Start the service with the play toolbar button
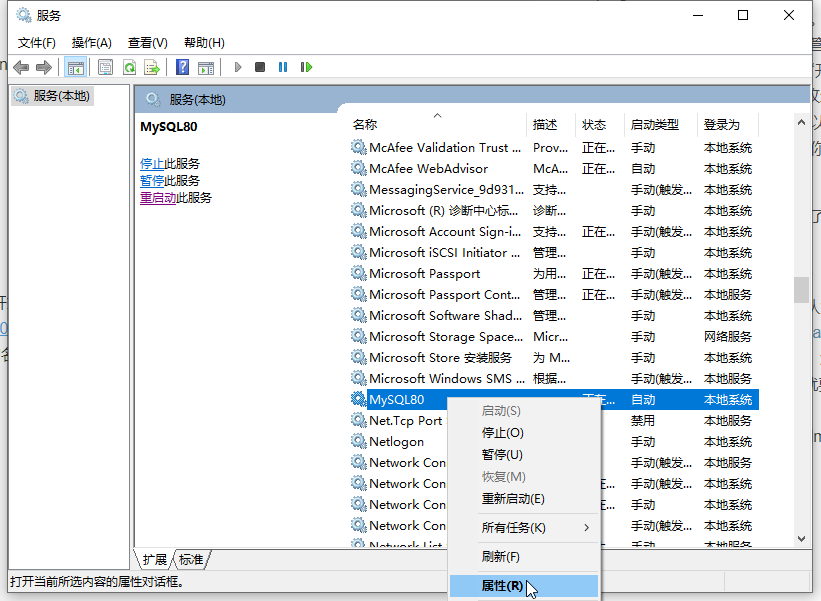This screenshot has width=821, height=601. (x=238, y=67)
